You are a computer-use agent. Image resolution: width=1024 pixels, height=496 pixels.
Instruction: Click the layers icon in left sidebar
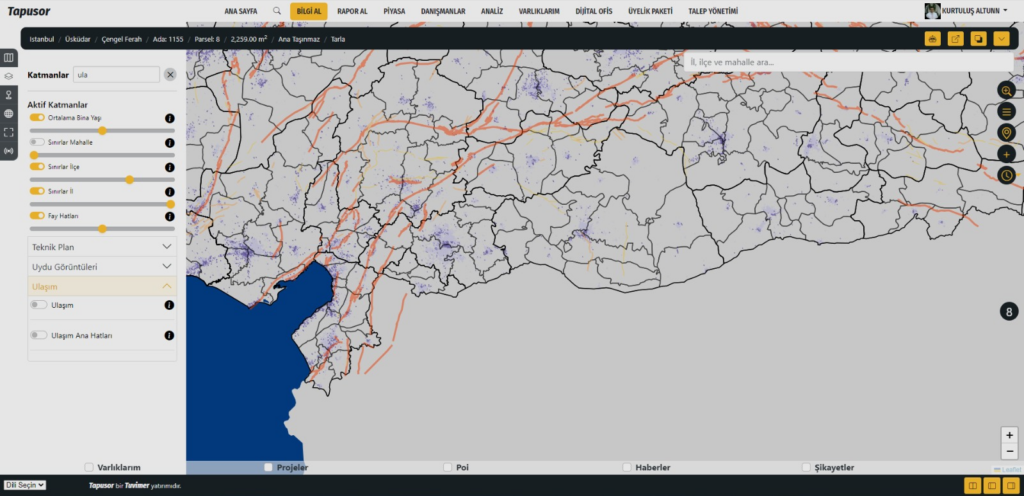9,75
